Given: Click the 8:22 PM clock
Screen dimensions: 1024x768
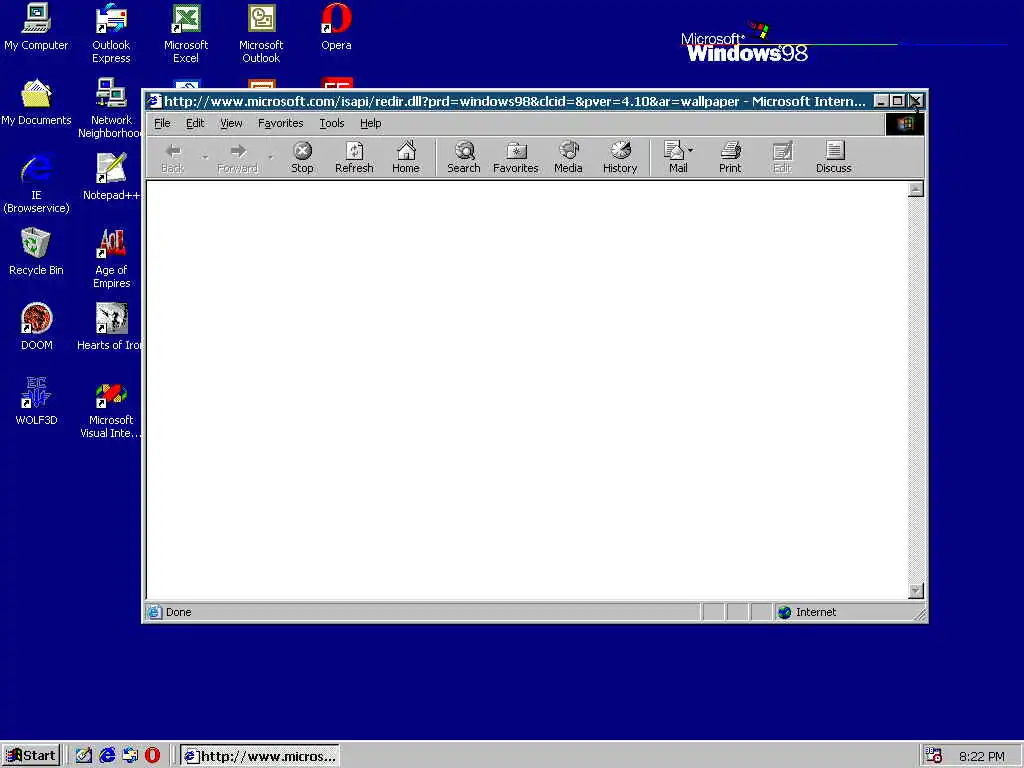Looking at the screenshot, I should (982, 756).
